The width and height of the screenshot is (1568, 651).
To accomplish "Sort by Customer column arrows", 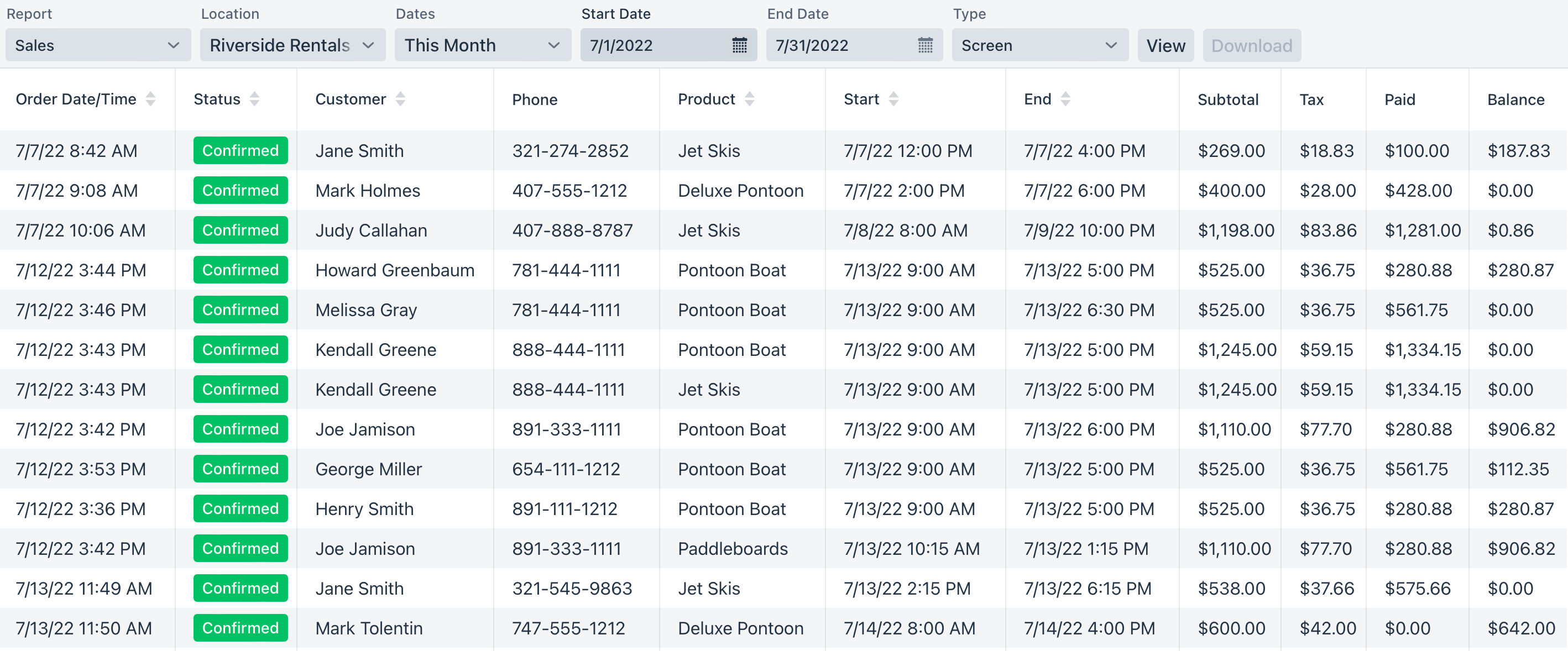I will coord(400,99).
